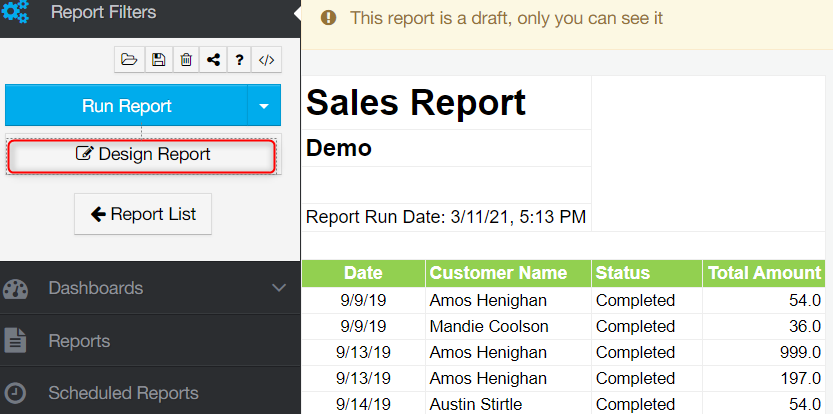Open Design Report editor

142,155
